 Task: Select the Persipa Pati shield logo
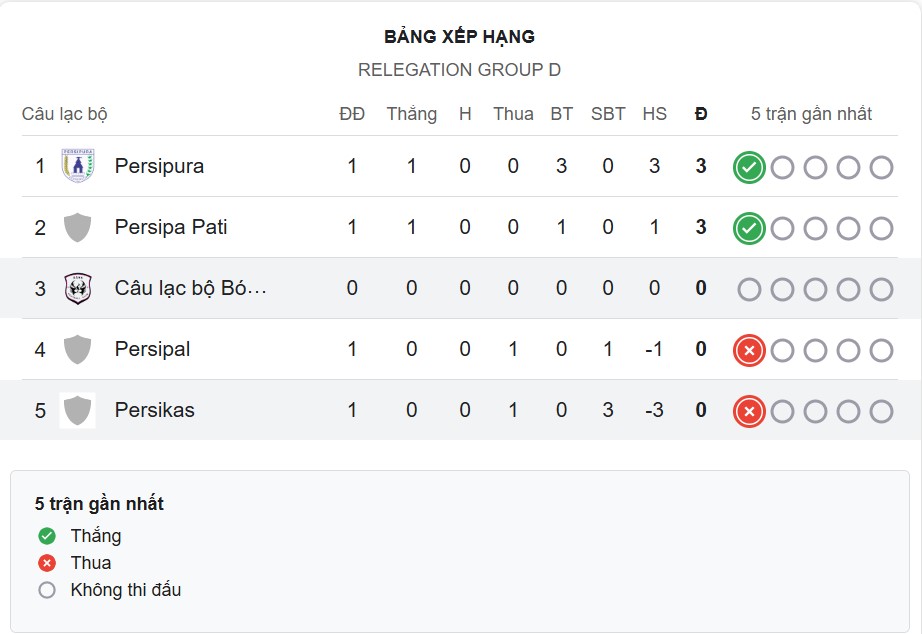click(x=76, y=226)
